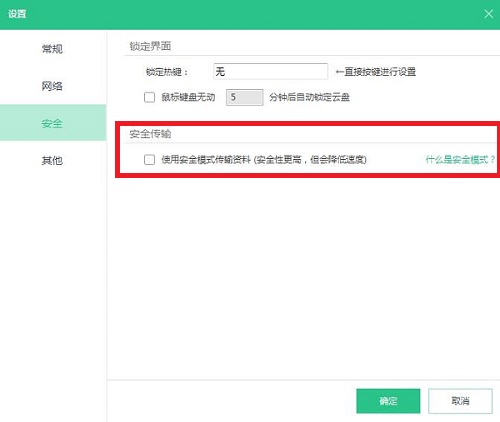Viewport: 500px width, 422px height.
Task: Close the 设置 dialog with the X
Action: (489, 14)
